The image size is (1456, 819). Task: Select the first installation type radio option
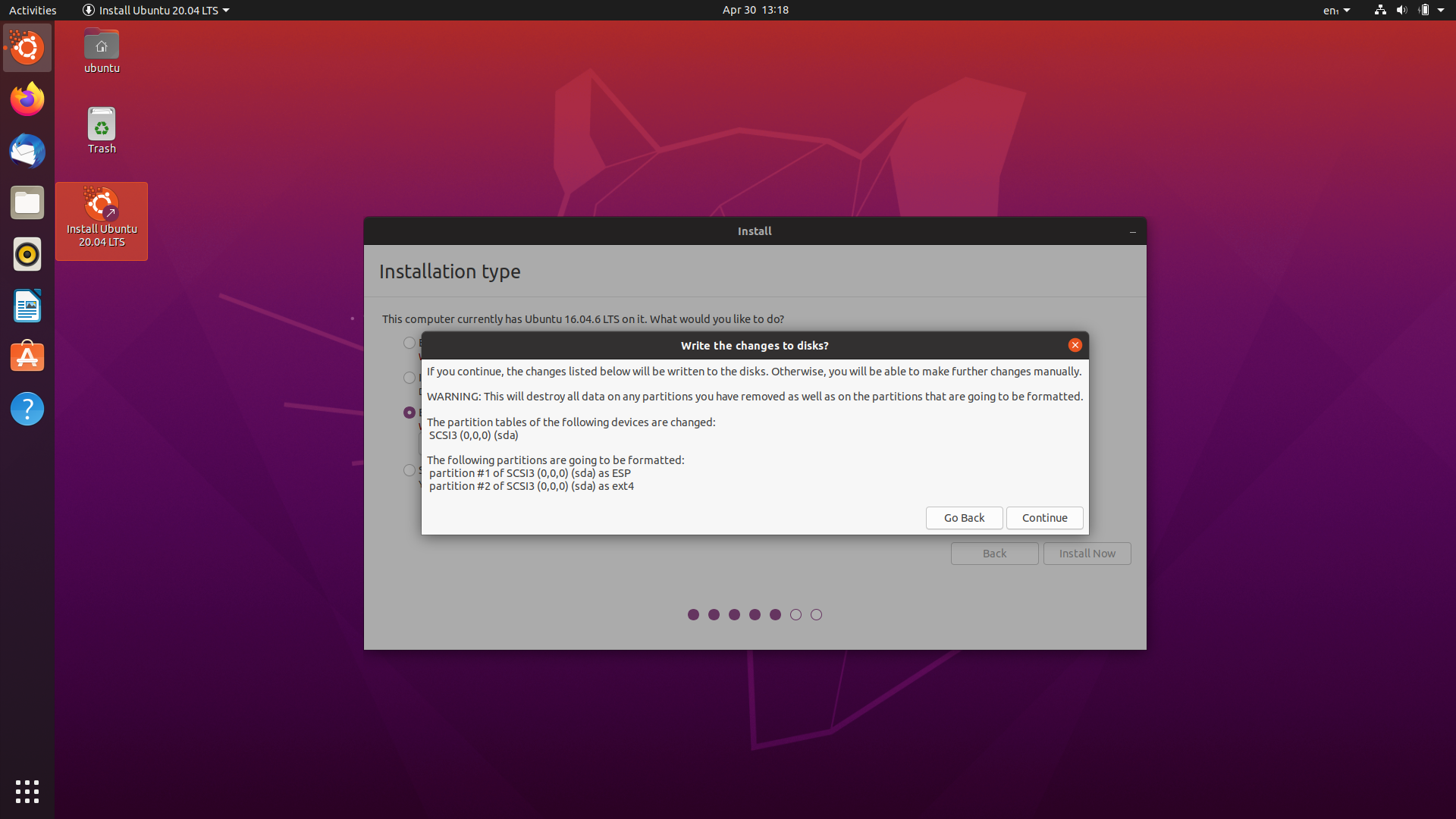tap(409, 343)
